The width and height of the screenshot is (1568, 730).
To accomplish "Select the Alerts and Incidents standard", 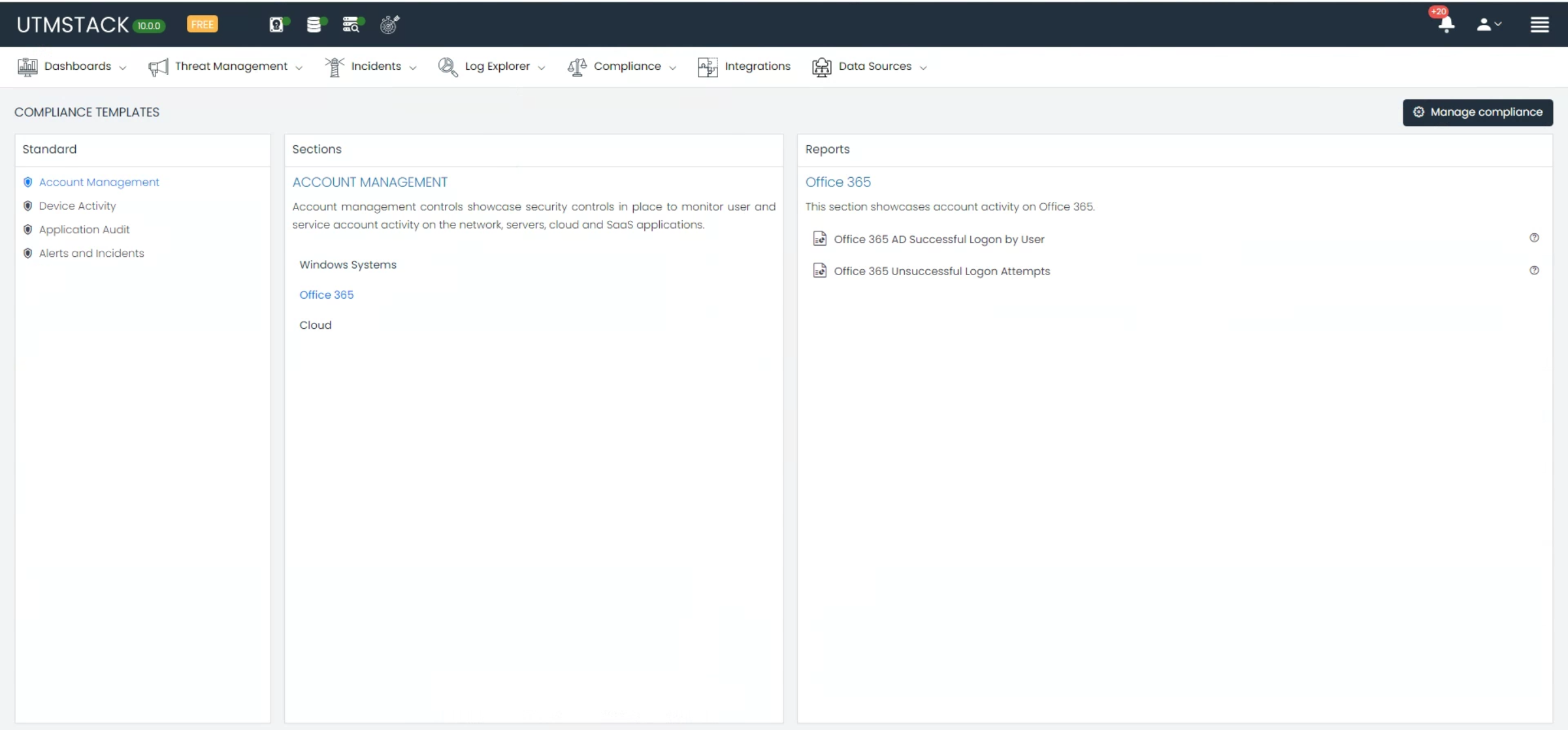I will click(x=91, y=254).
